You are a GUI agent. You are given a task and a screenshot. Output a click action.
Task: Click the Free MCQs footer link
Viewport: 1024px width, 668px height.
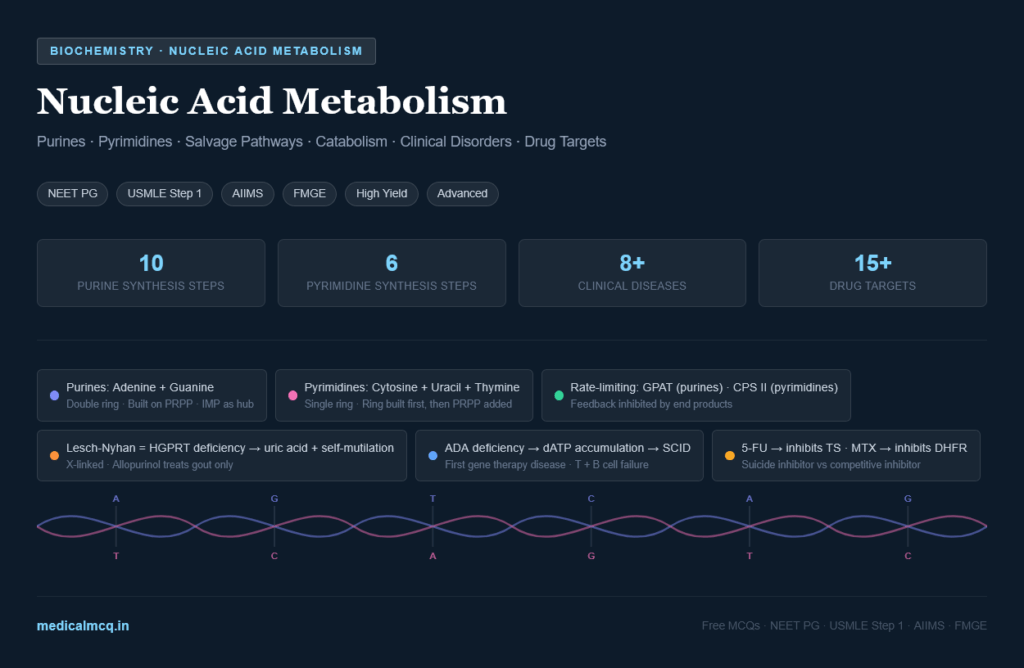tap(731, 625)
